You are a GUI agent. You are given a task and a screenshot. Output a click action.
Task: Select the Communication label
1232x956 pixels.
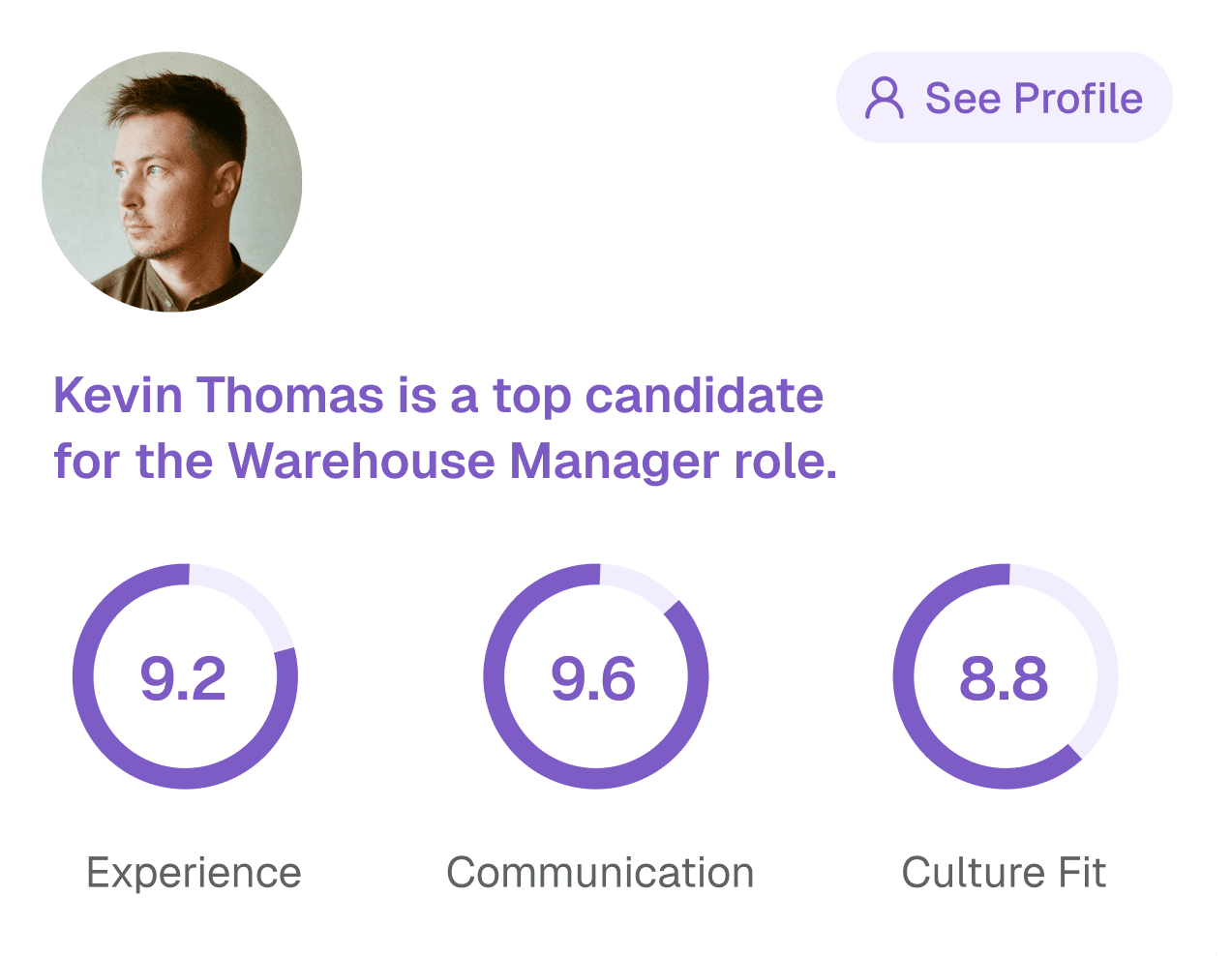point(600,873)
